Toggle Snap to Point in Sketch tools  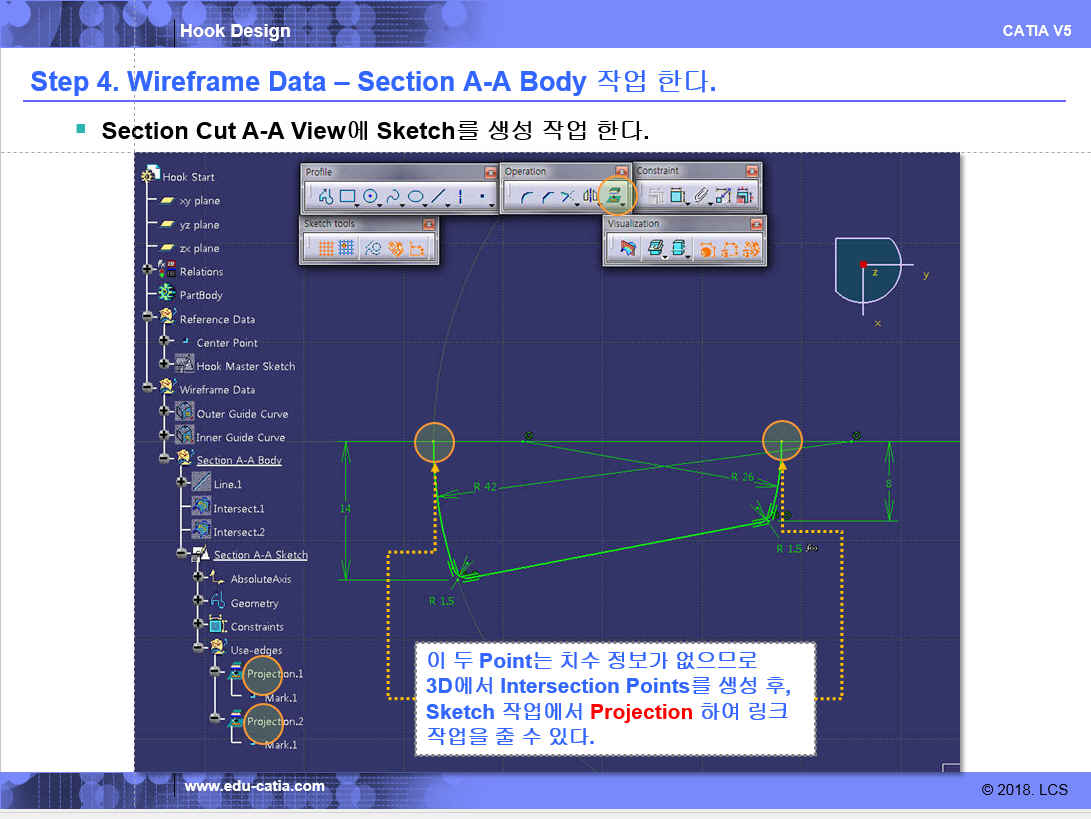pos(346,249)
